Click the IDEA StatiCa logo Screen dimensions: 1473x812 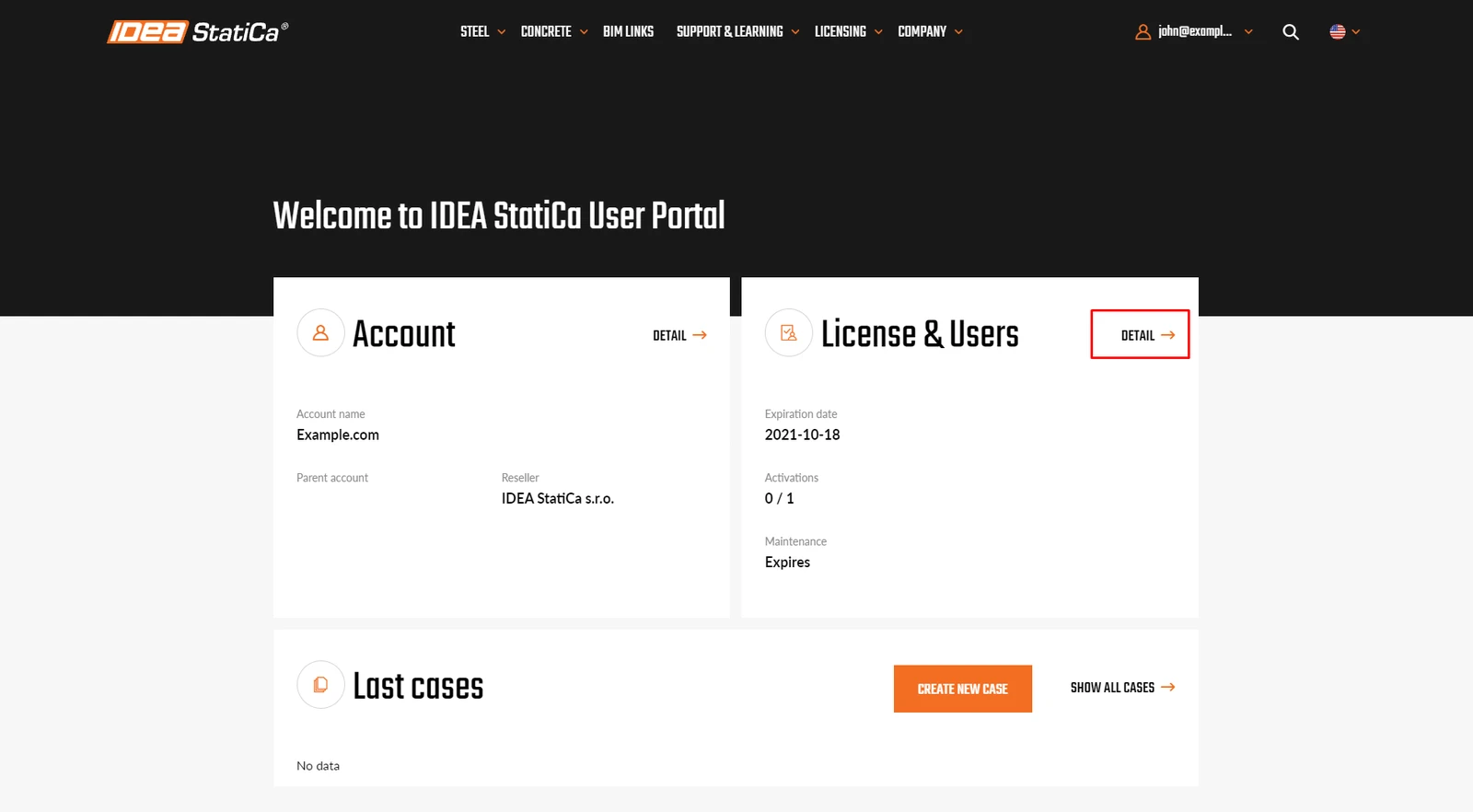coord(198,32)
